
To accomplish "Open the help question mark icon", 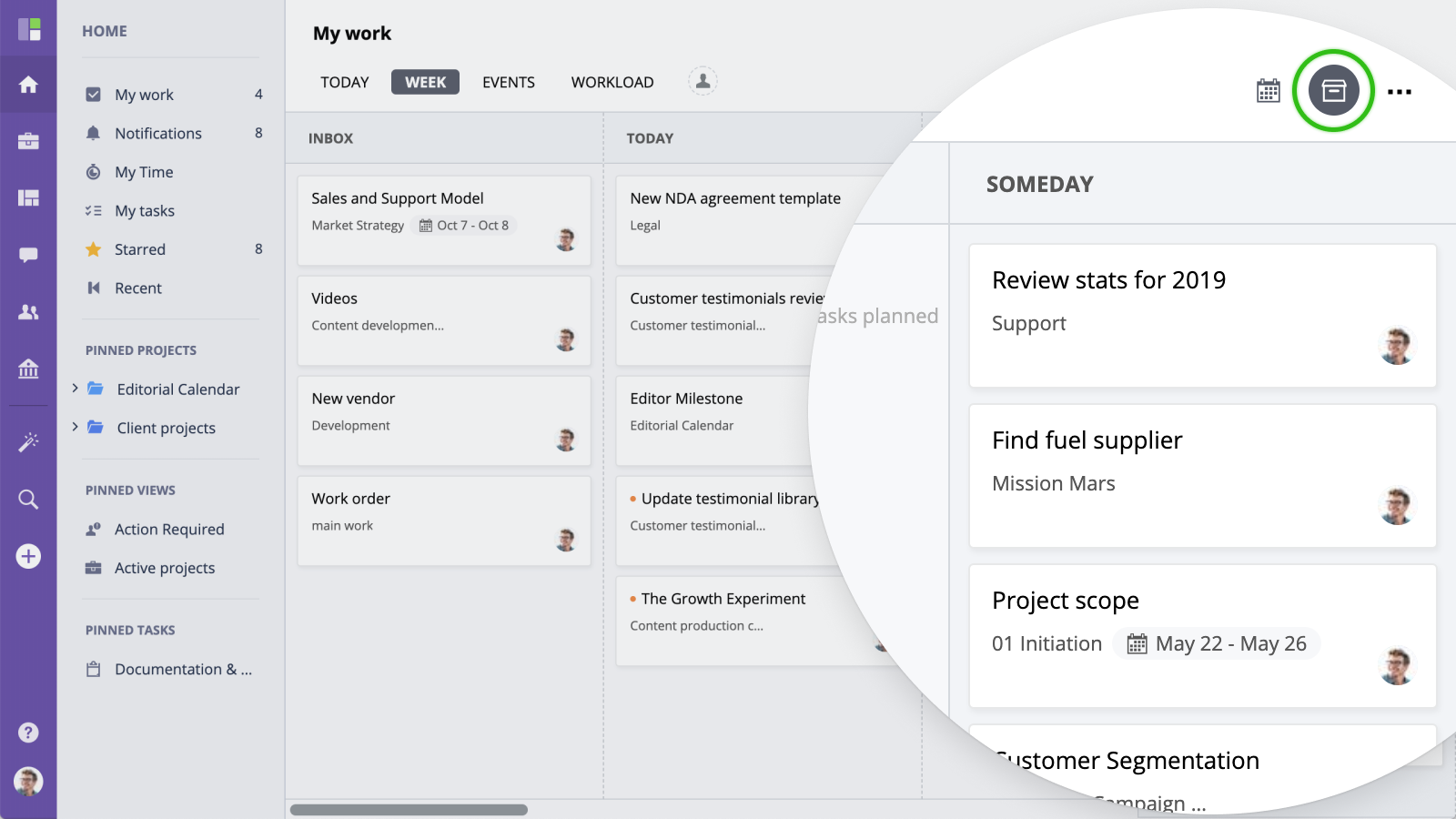I will point(28,733).
